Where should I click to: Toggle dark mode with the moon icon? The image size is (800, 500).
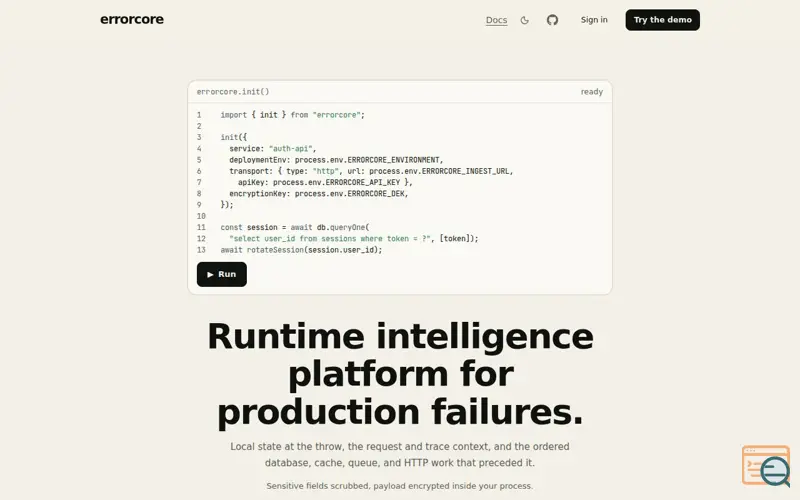tap(524, 20)
